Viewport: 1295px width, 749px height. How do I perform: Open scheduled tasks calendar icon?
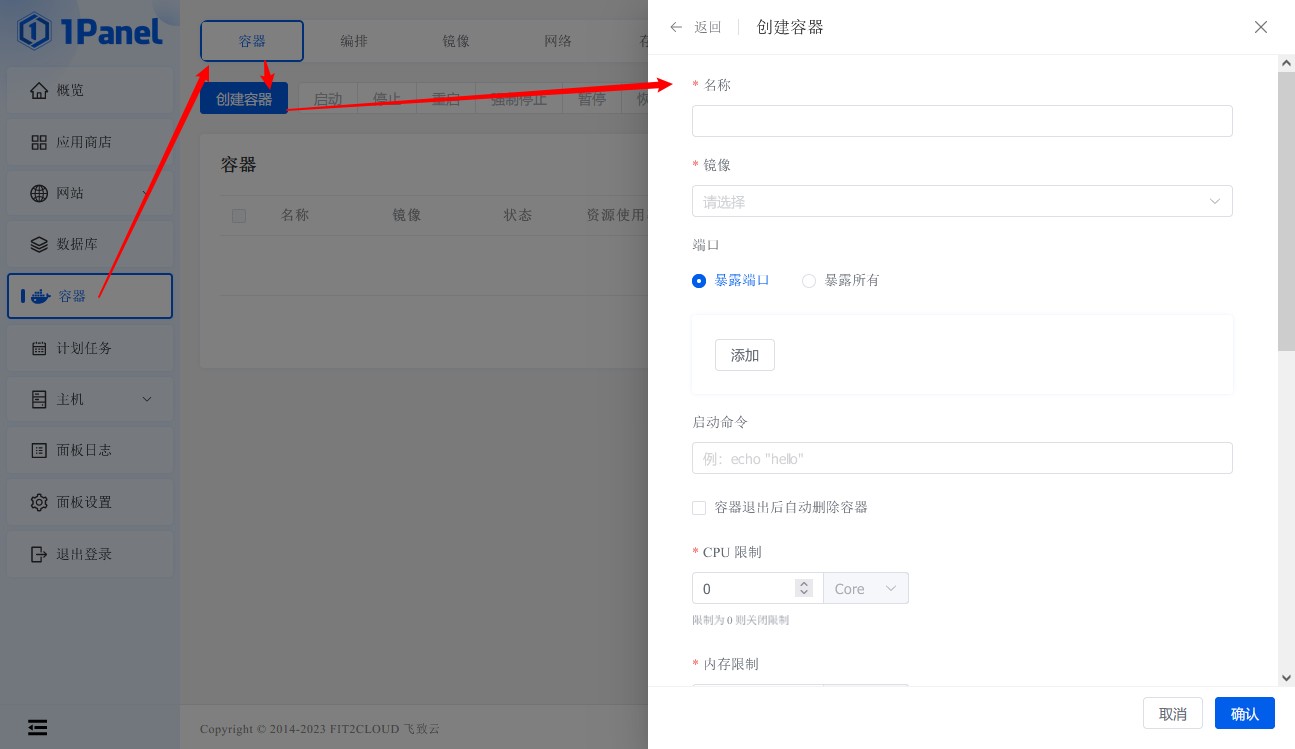(39, 348)
